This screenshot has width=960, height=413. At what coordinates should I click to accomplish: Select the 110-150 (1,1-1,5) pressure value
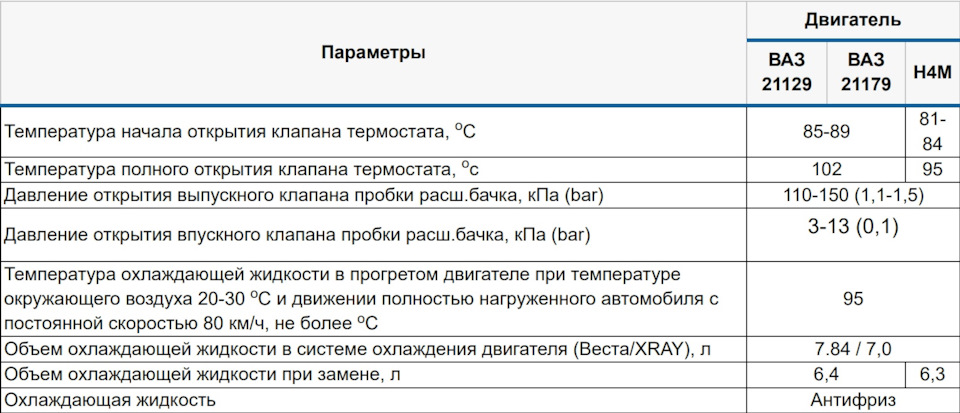tap(853, 194)
